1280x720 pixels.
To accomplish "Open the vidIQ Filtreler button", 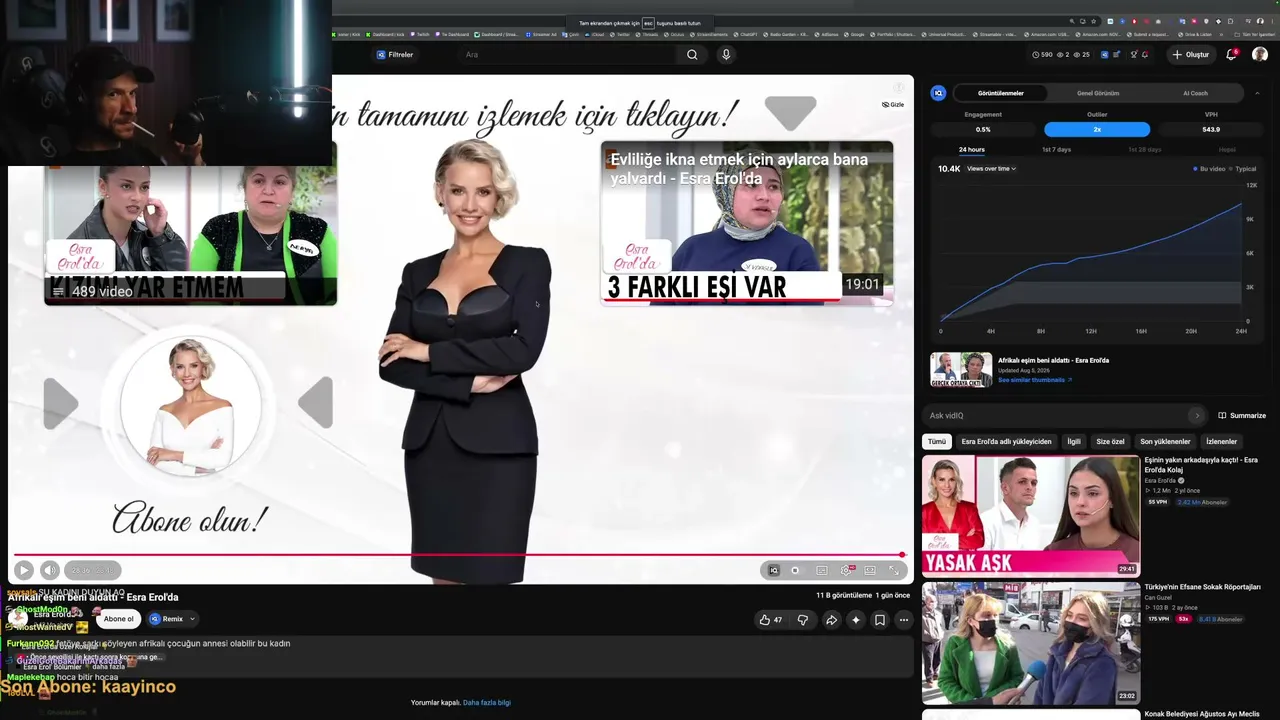I will 395,55.
